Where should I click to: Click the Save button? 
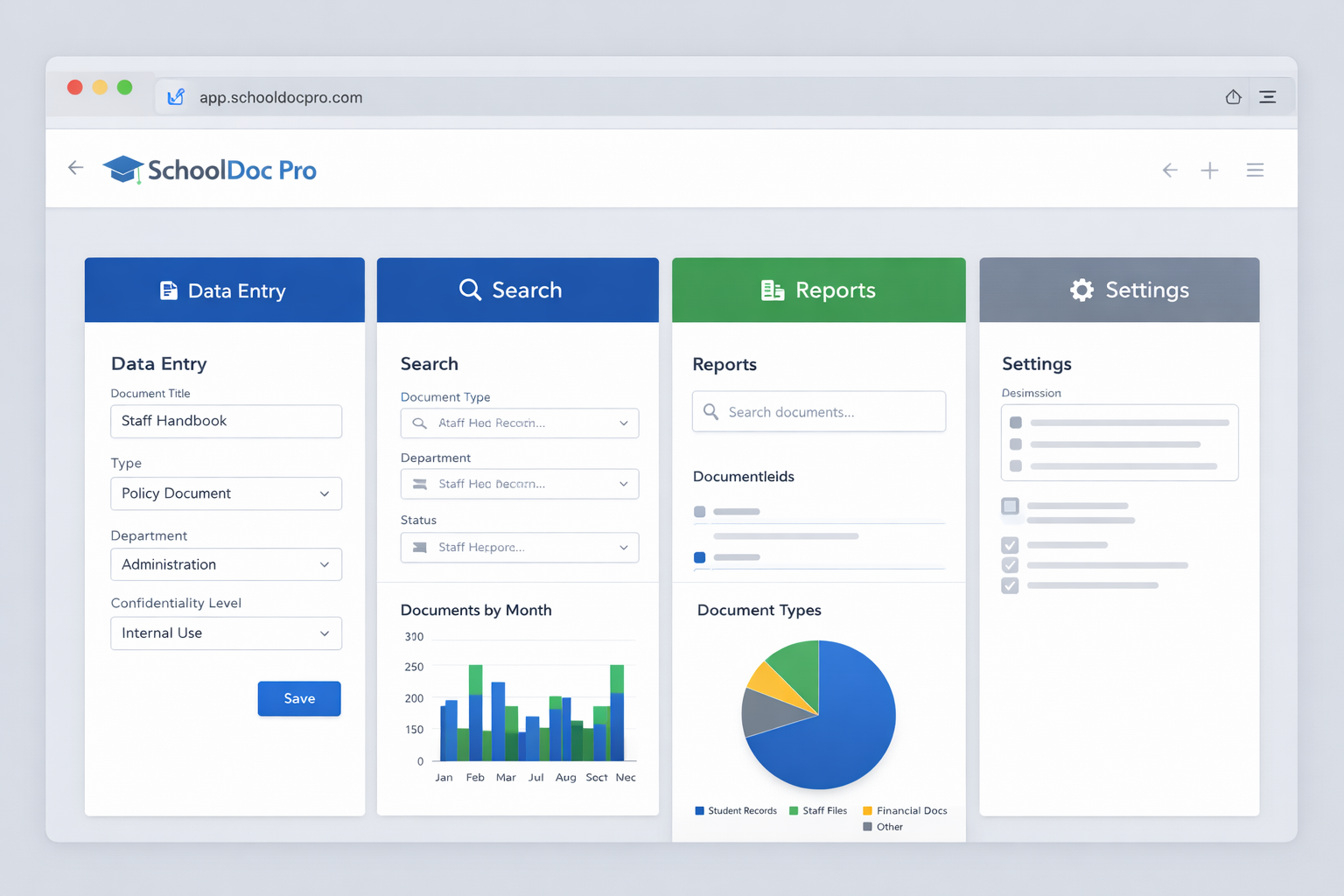(299, 698)
